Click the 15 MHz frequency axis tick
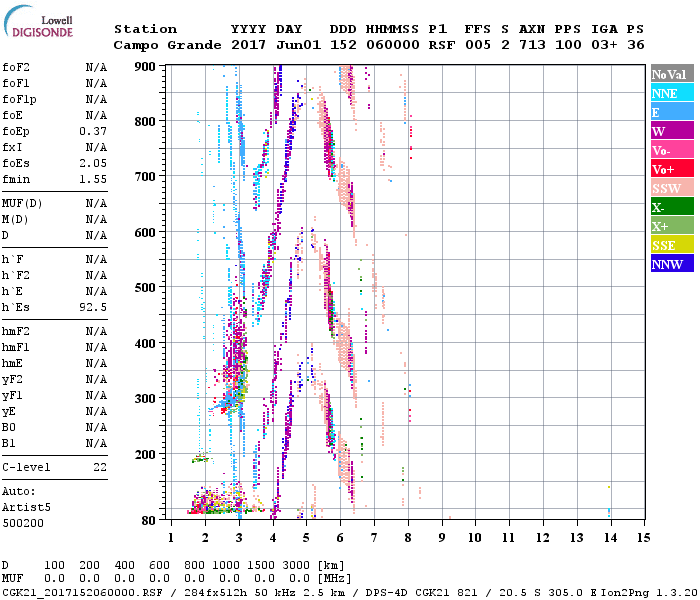 tap(643, 538)
